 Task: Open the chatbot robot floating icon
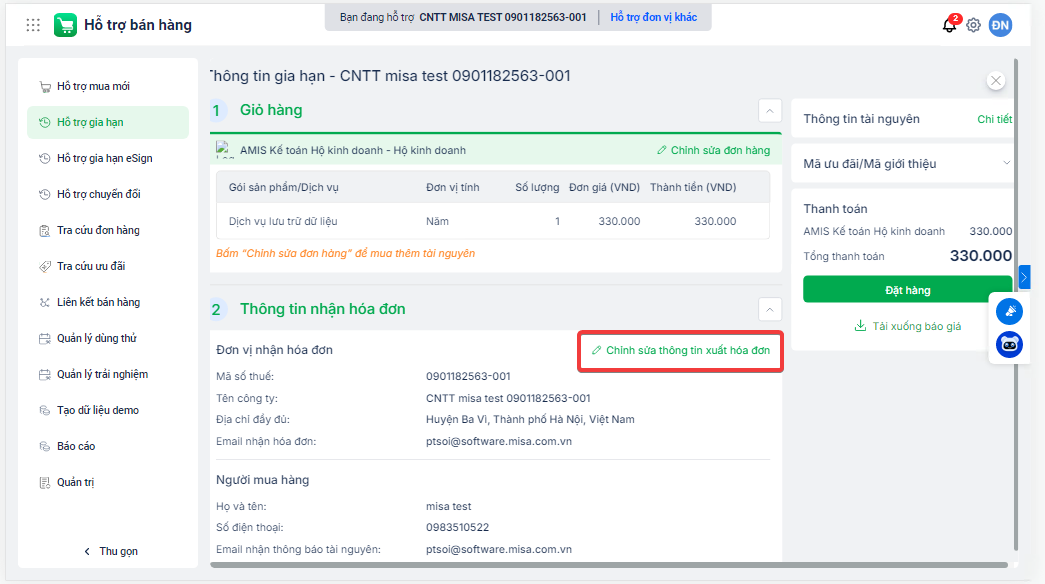pos(1009,345)
